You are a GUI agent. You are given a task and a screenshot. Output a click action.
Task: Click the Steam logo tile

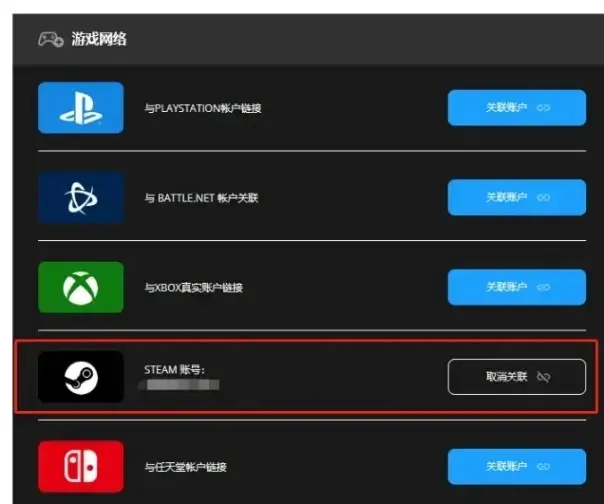point(81,377)
